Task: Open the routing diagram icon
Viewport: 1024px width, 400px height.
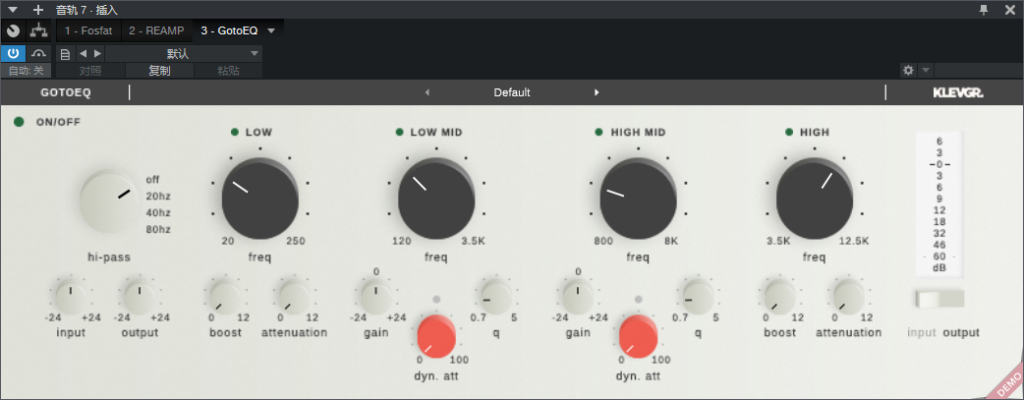Action: click(x=39, y=31)
